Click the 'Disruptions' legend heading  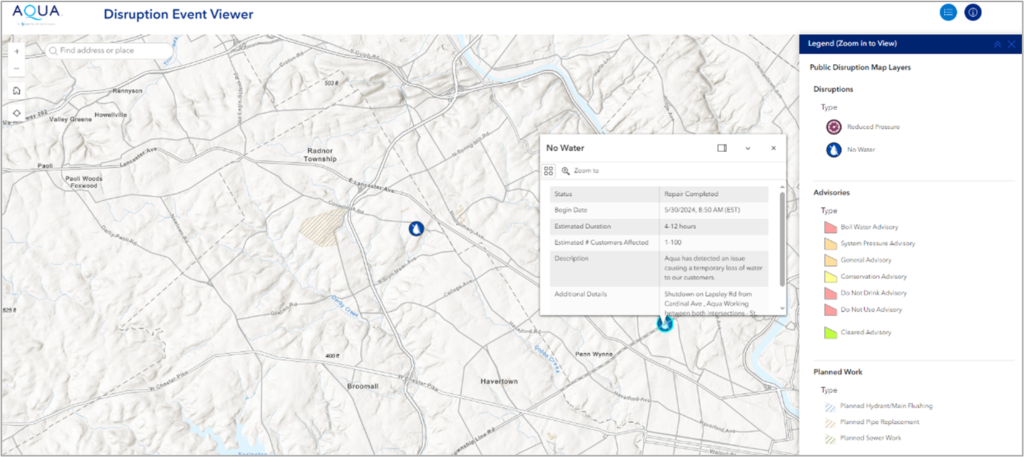[833, 89]
